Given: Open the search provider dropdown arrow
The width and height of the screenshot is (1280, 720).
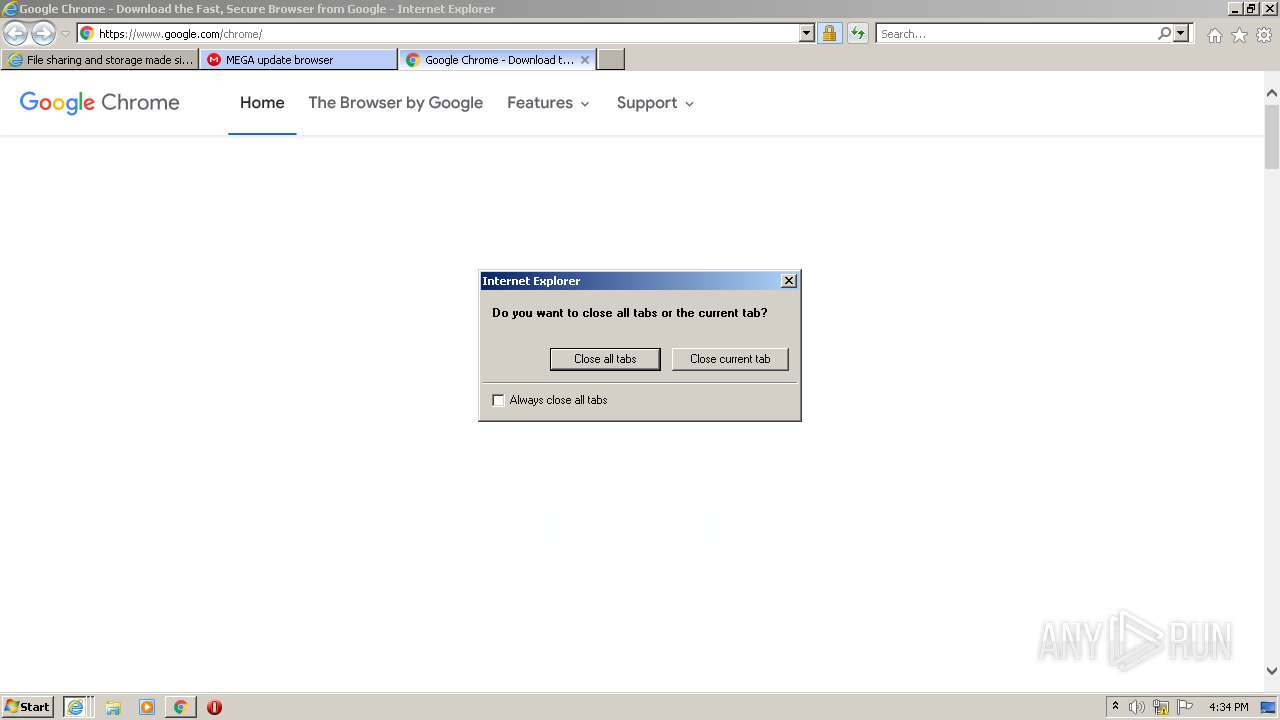Looking at the screenshot, I should coord(1181,33).
